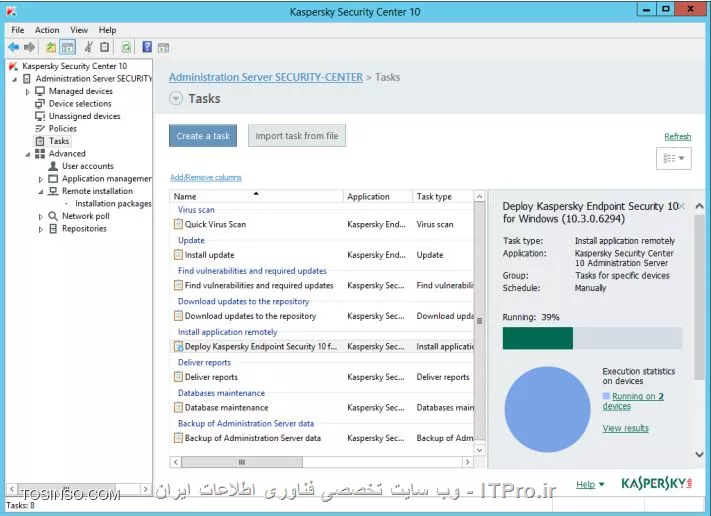Click task list horizontal scroll right arrow
The image size is (711, 516).
pyautogui.click(x=468, y=462)
